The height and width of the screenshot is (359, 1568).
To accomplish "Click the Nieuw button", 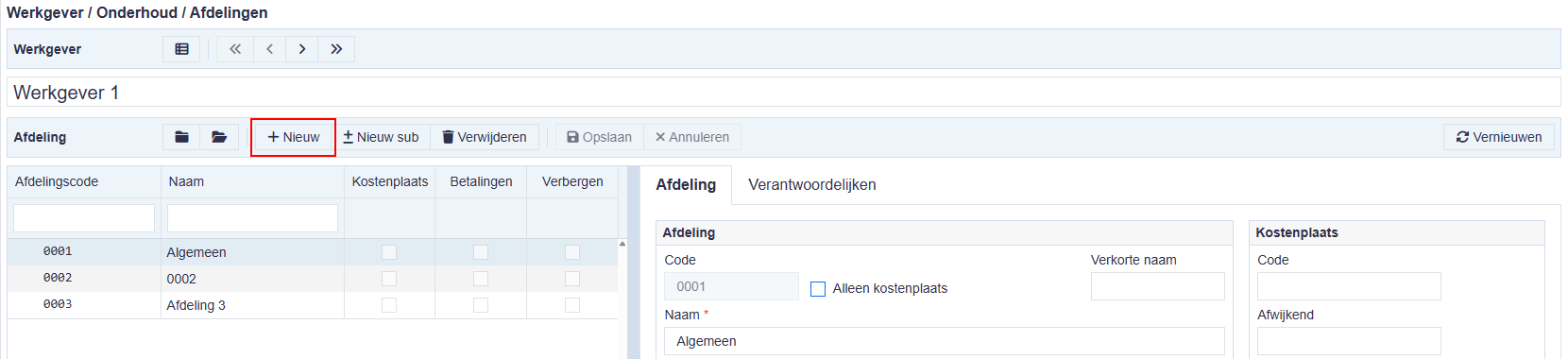I will [x=293, y=137].
